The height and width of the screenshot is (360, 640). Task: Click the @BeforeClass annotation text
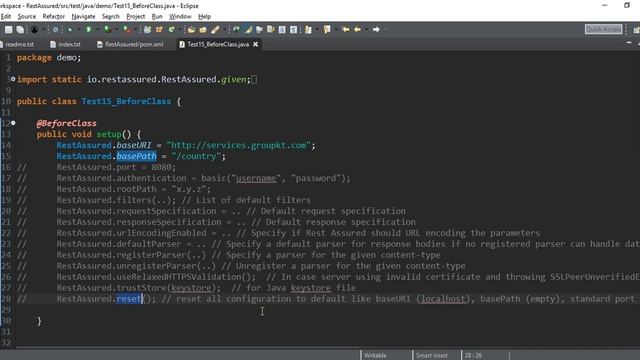[67, 123]
